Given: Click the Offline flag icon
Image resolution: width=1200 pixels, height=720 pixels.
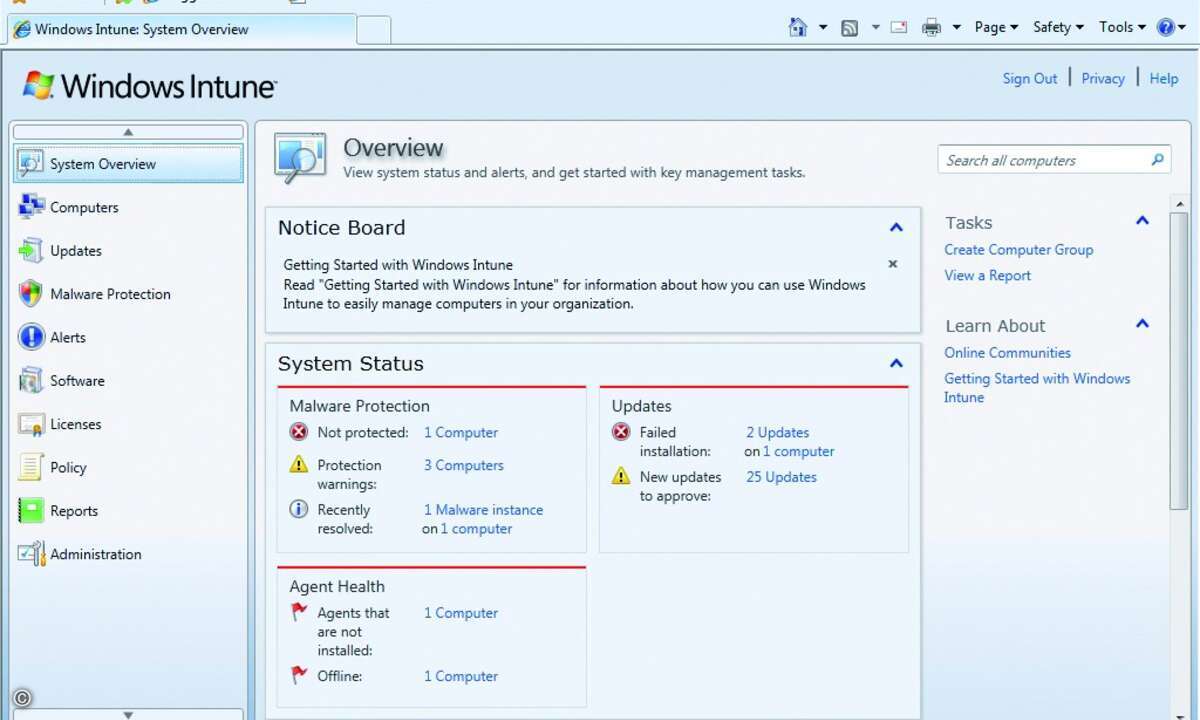Looking at the screenshot, I should click(299, 675).
